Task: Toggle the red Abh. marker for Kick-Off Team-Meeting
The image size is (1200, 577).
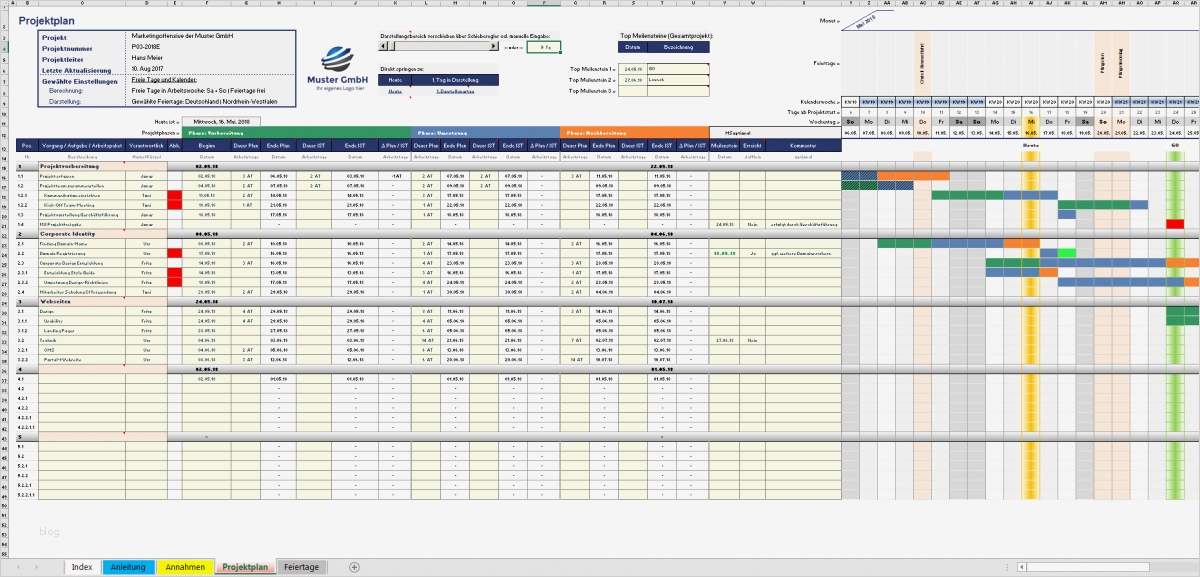Action: click(x=174, y=205)
